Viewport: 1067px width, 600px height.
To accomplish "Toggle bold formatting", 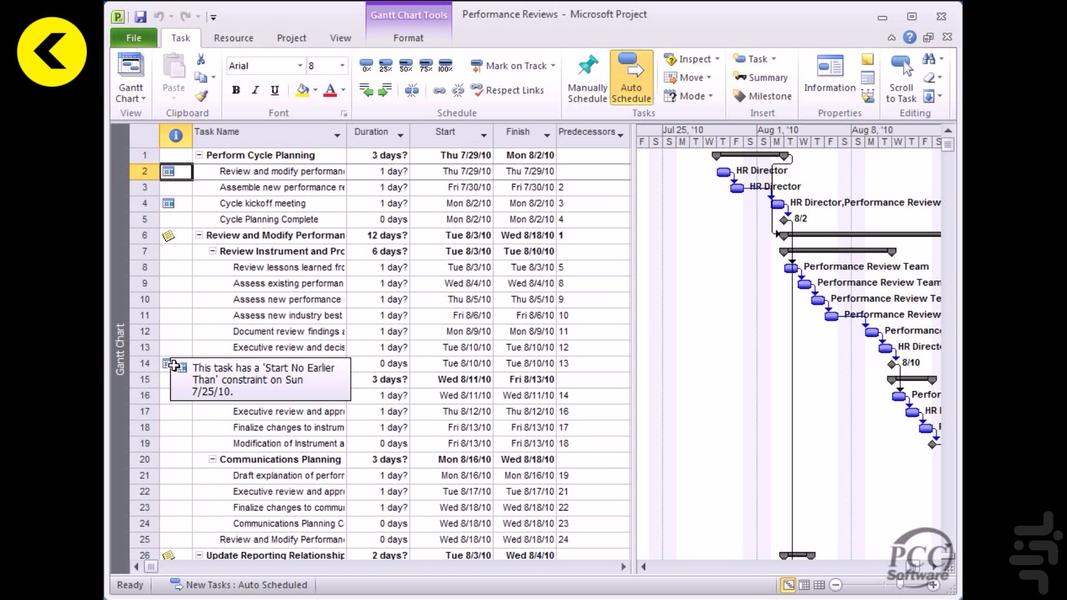I will click(236, 90).
